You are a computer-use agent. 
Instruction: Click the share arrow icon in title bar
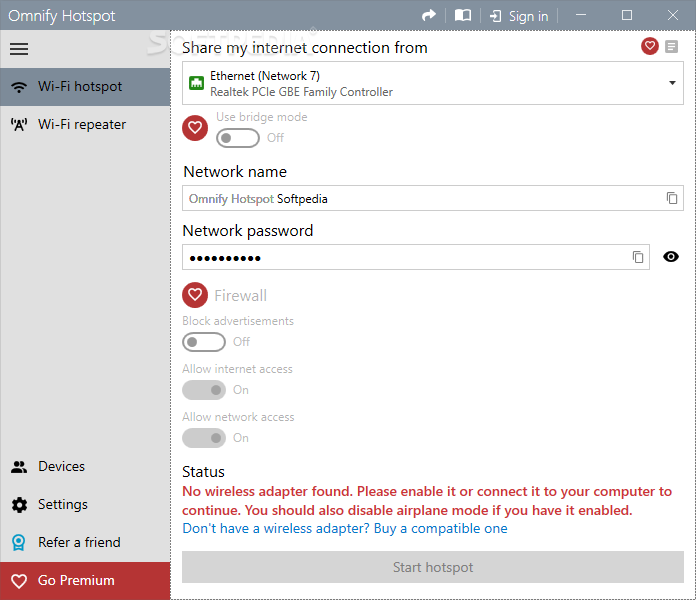coord(429,16)
